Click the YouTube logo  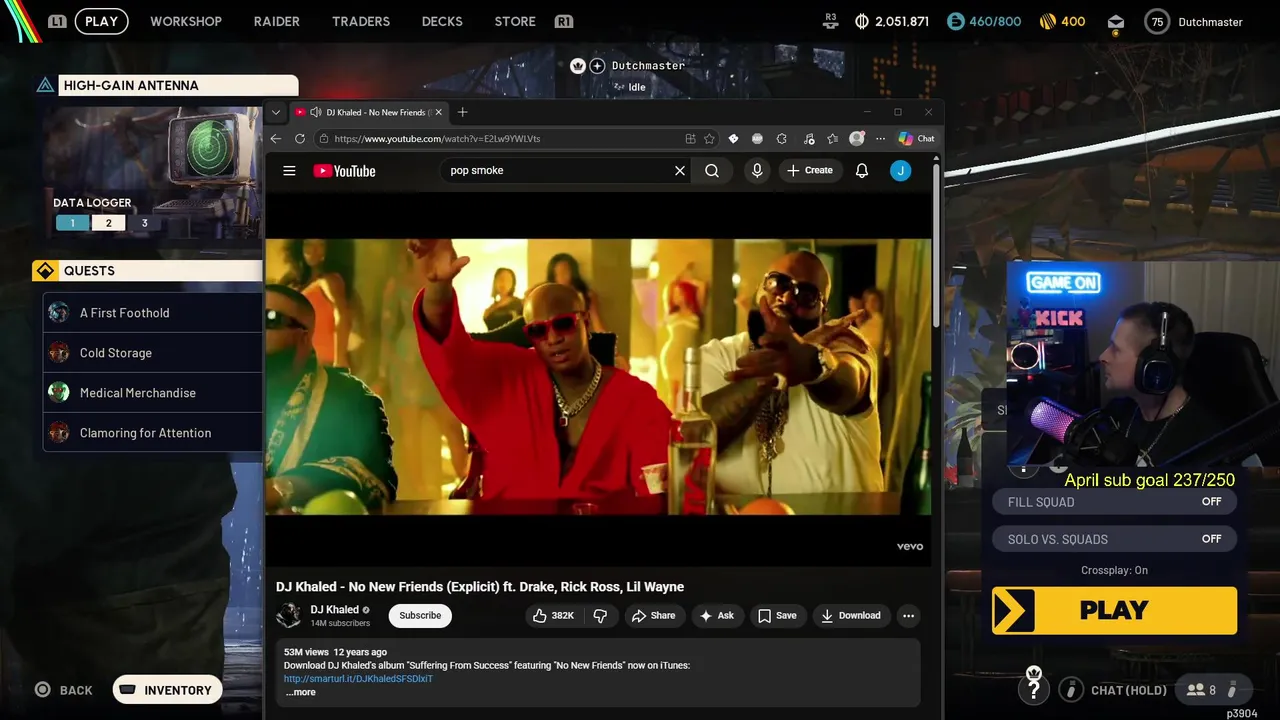click(x=344, y=171)
